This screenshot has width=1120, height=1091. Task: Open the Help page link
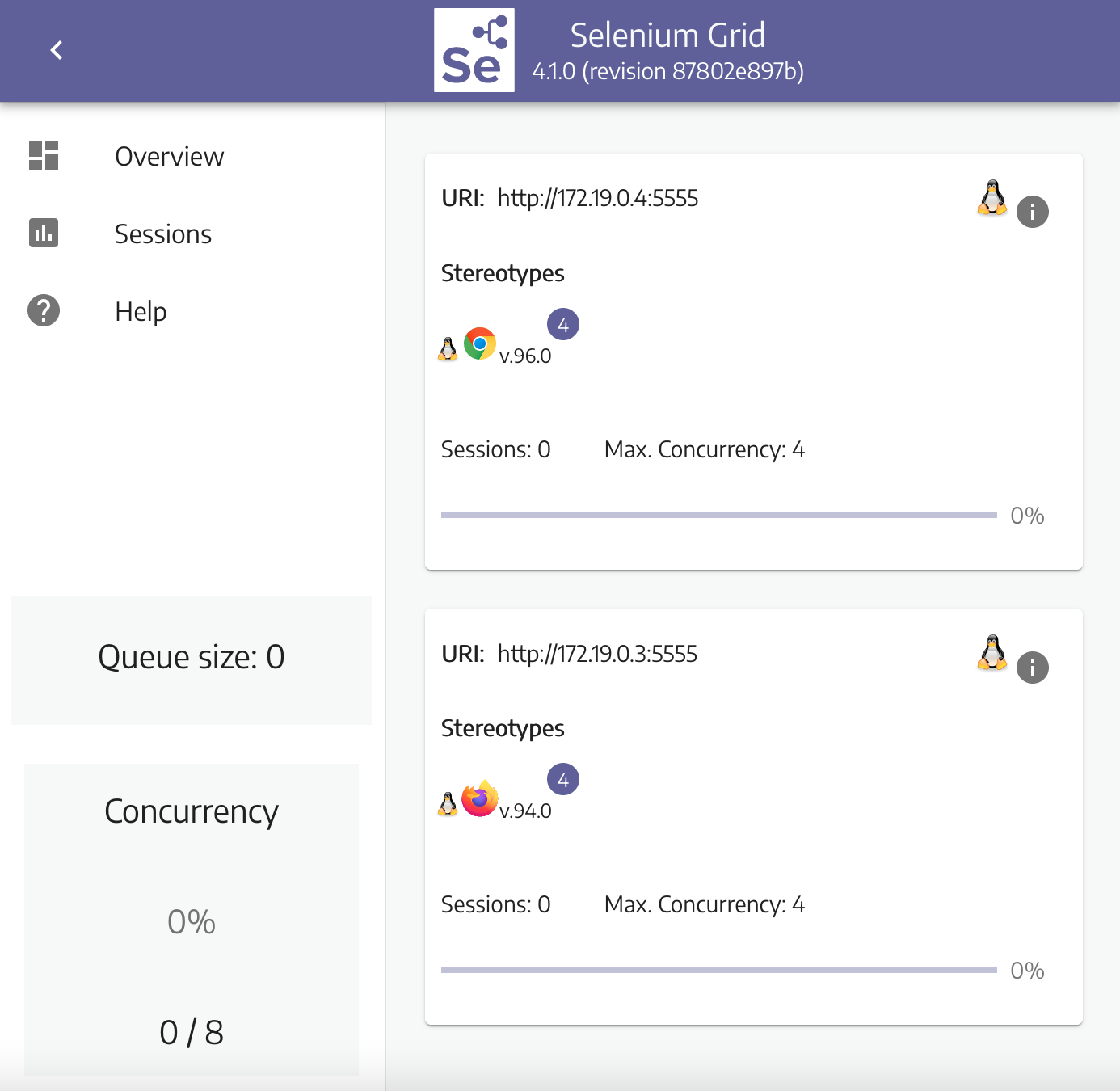click(x=141, y=311)
